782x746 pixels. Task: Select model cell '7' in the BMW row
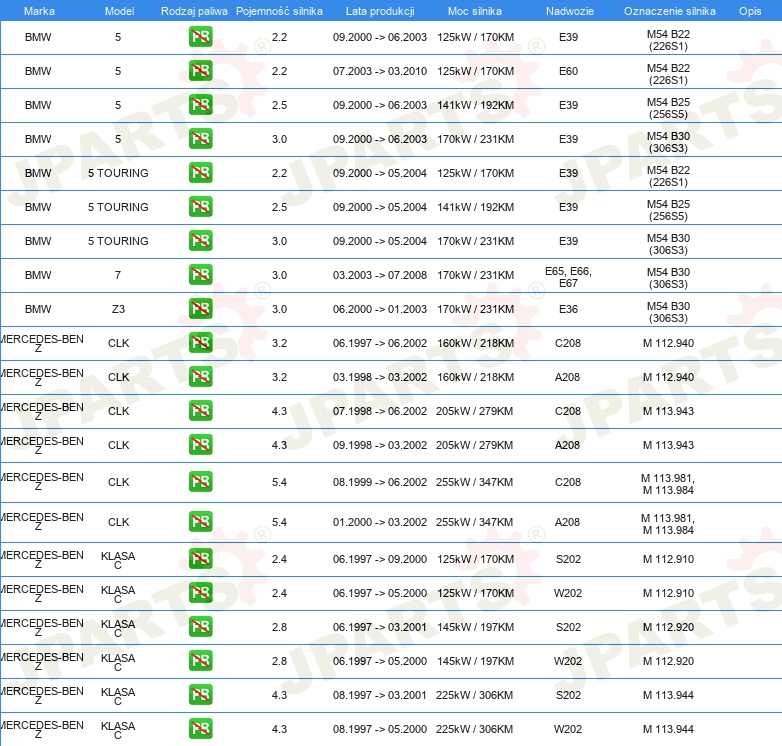(118, 275)
